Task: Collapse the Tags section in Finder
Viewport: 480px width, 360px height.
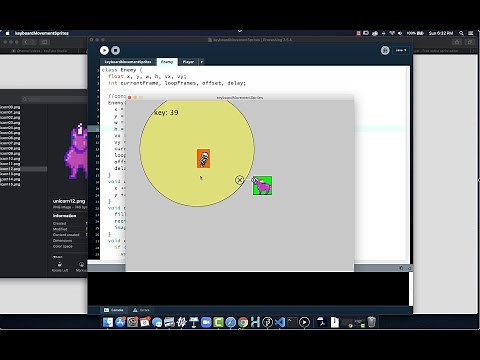Action: (57, 257)
